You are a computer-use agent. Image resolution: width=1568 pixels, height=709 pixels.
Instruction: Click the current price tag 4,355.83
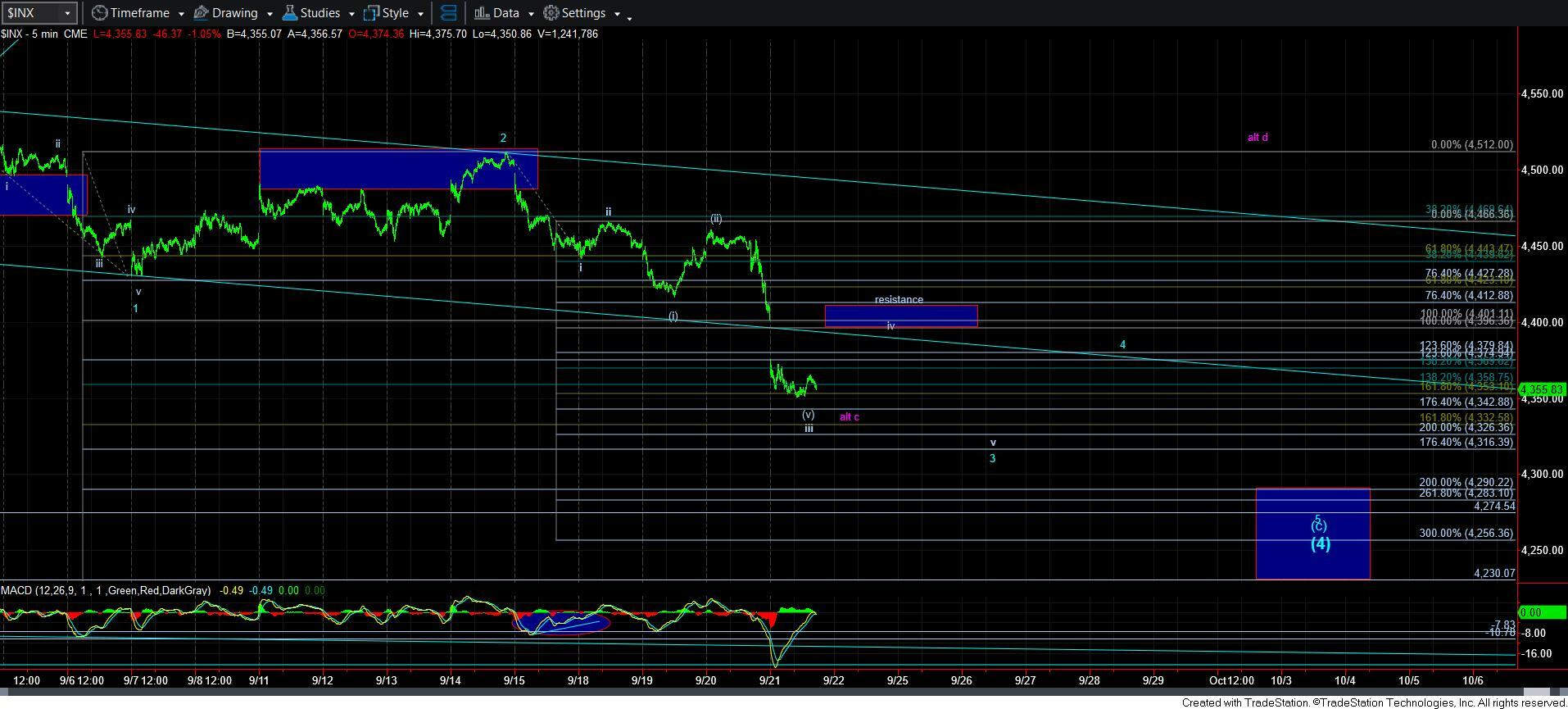[1542, 389]
